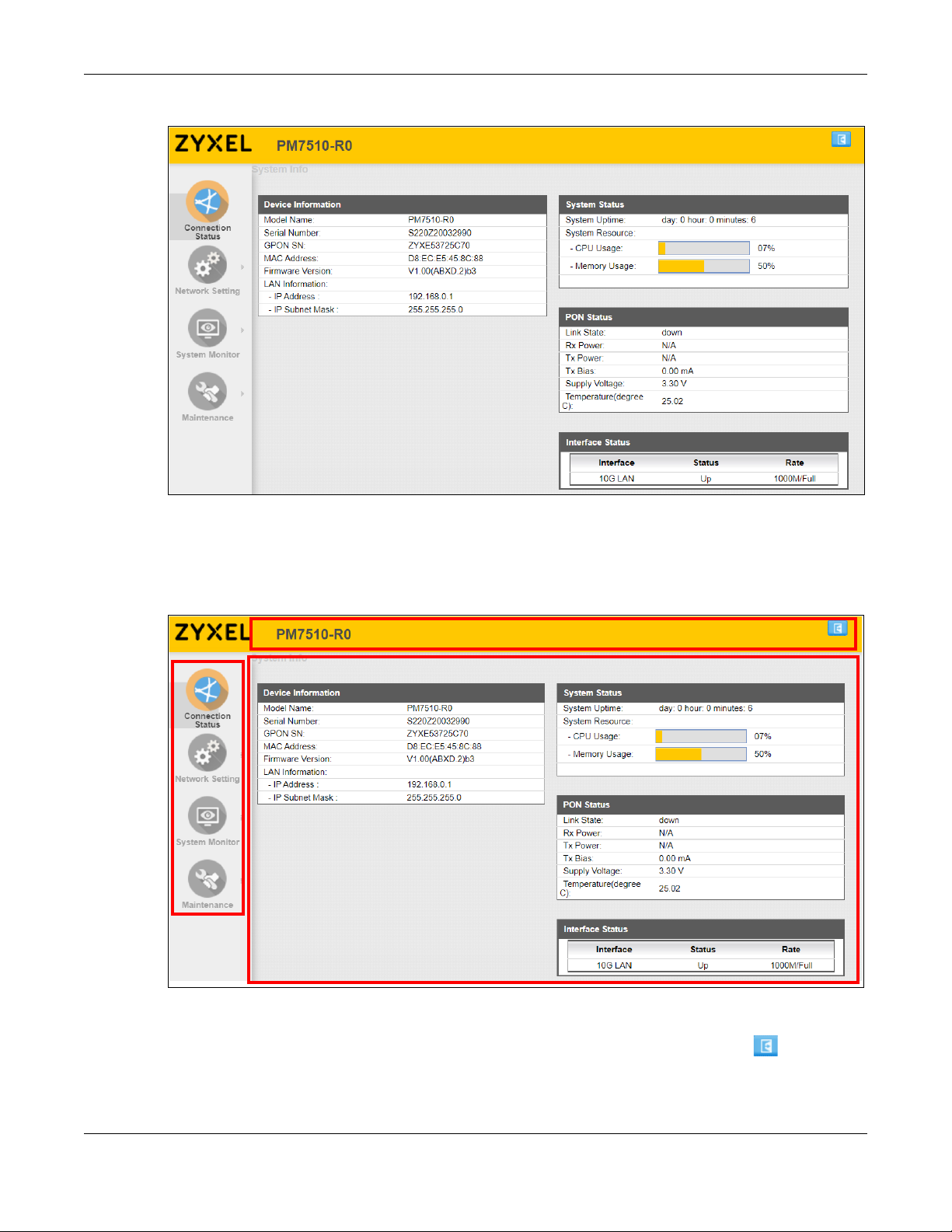Select serial number S220Z20032990 in first screenshot

440,232
